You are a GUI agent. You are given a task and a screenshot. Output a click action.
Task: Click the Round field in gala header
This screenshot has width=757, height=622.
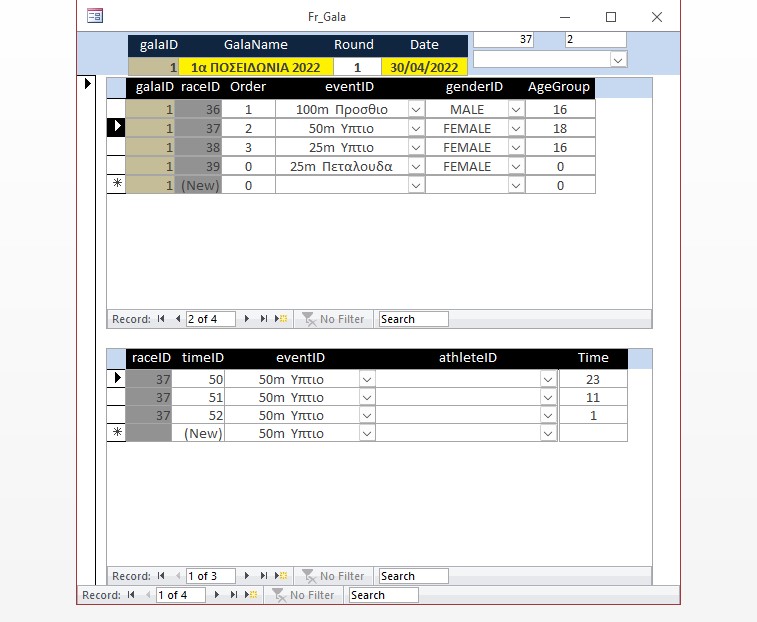click(357, 67)
